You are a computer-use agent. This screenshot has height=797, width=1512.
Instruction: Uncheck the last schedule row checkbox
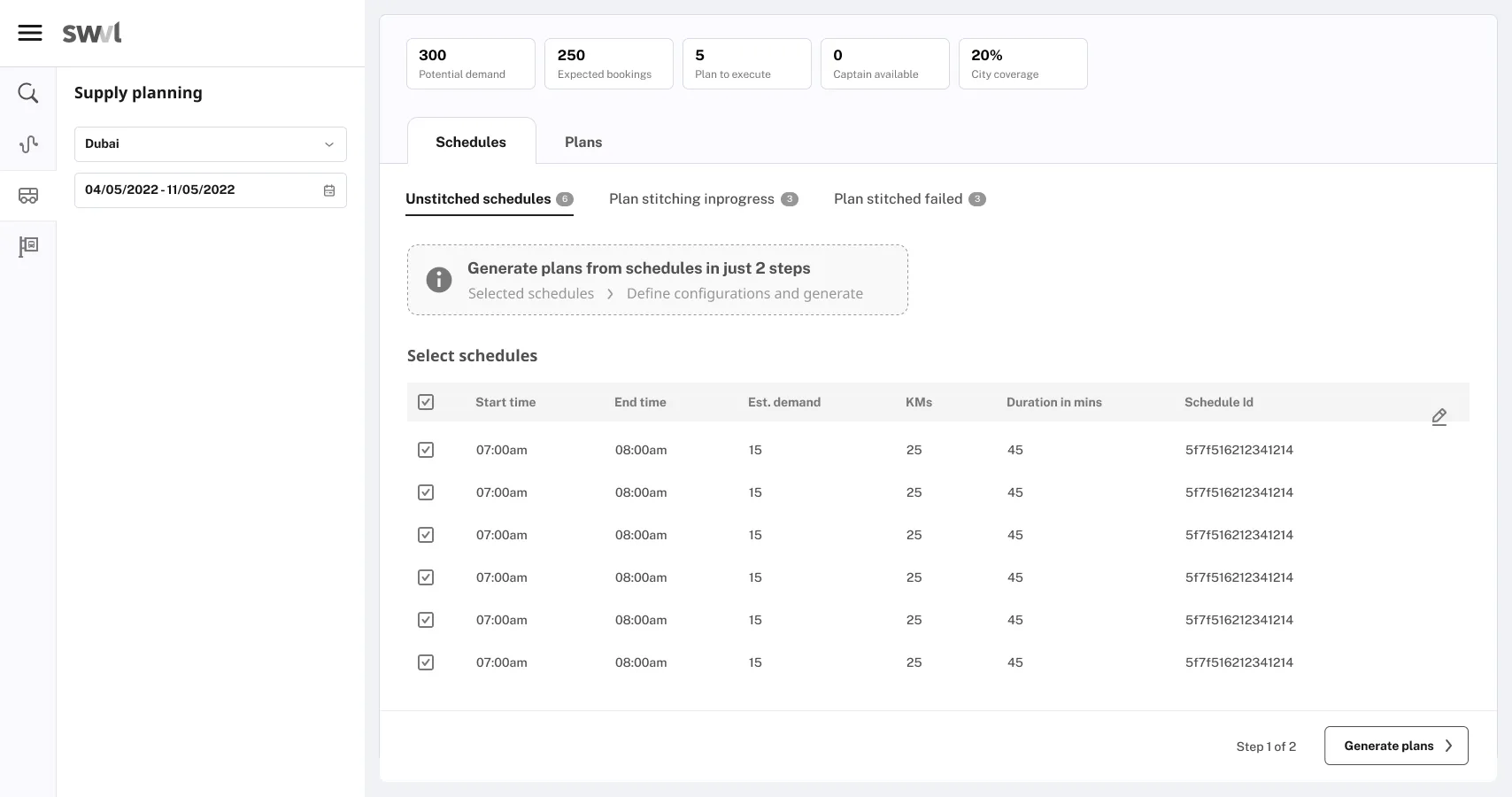[x=426, y=662]
